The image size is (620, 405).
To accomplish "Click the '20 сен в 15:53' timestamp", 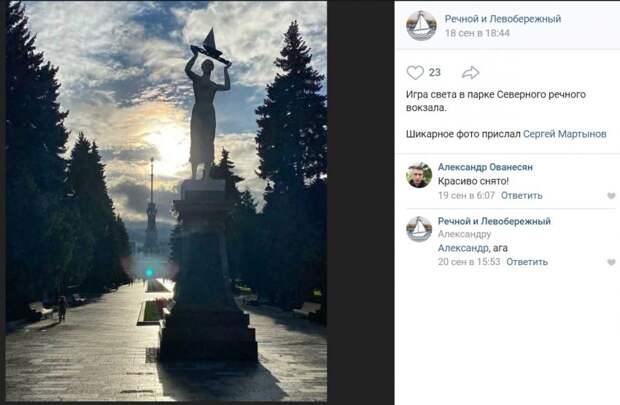I will pyautogui.click(x=469, y=262).
